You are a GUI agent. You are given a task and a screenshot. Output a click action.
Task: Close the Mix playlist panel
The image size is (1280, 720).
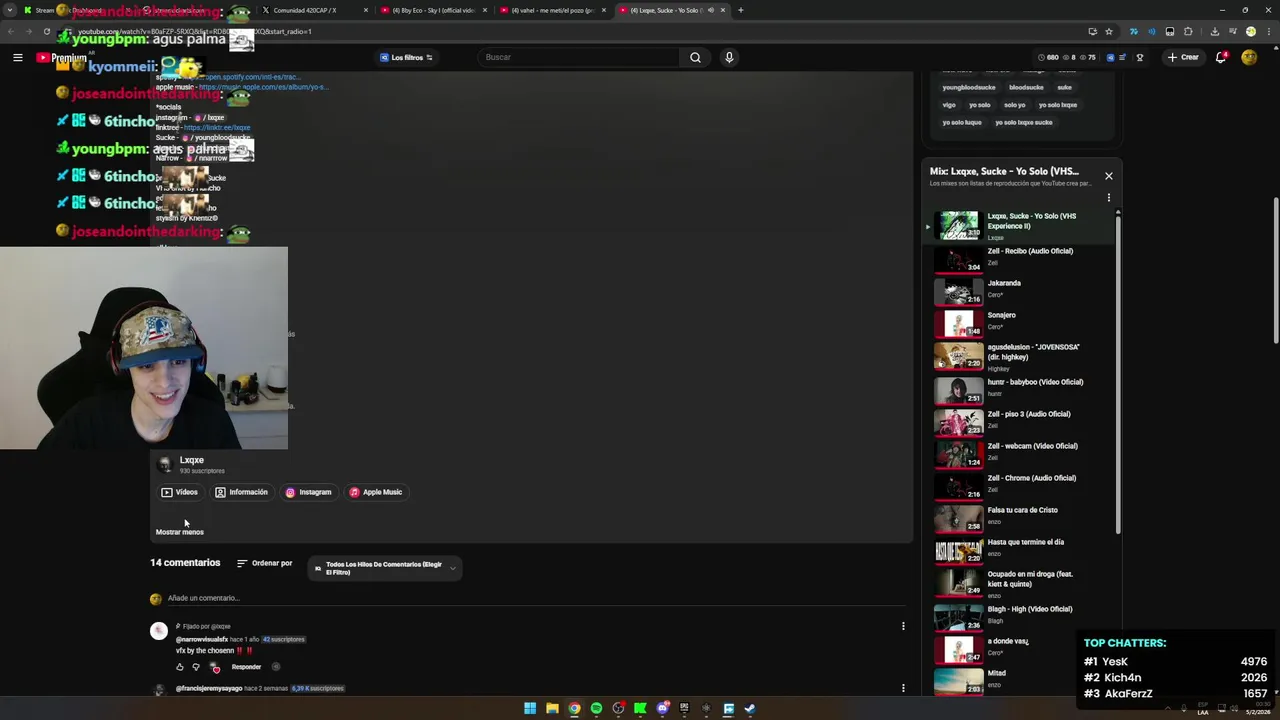point(1108,176)
